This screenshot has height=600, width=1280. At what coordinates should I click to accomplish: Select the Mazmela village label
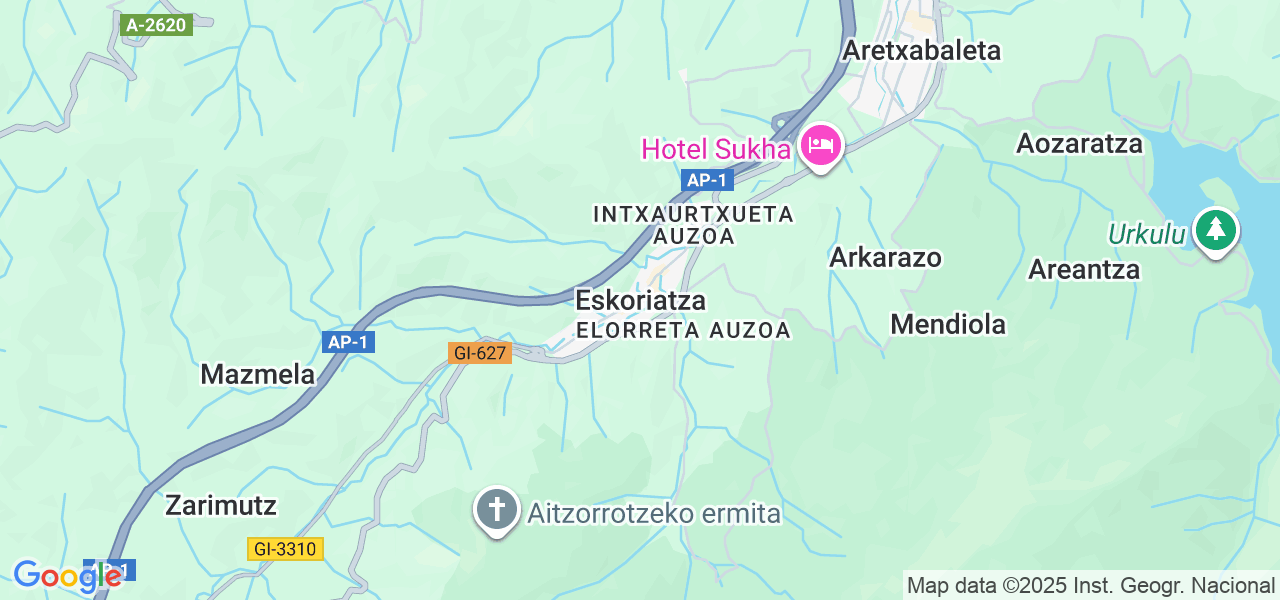[x=258, y=374]
